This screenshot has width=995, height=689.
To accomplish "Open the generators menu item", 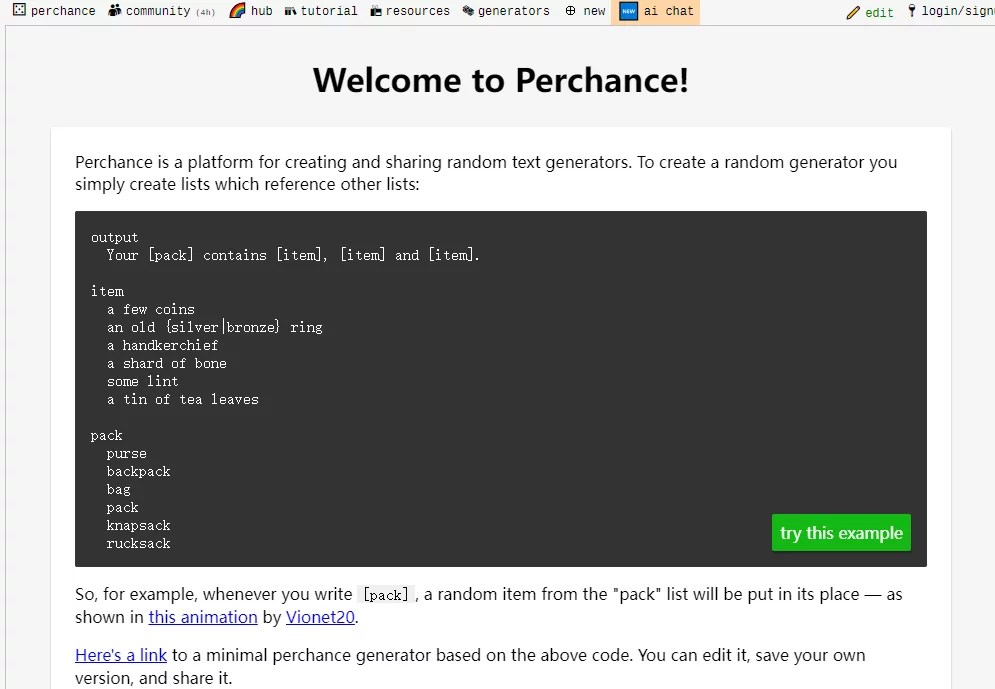I will tap(506, 11).
